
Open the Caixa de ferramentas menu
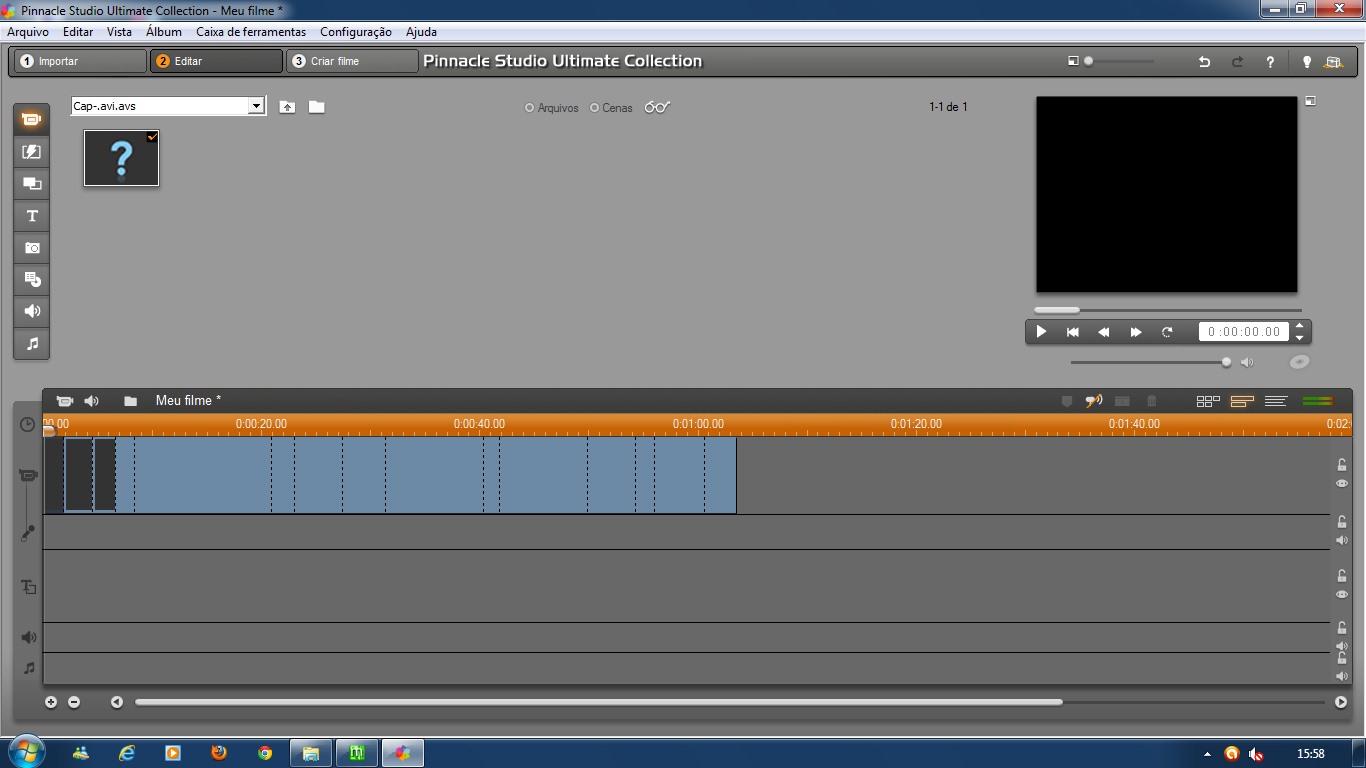[x=251, y=32]
